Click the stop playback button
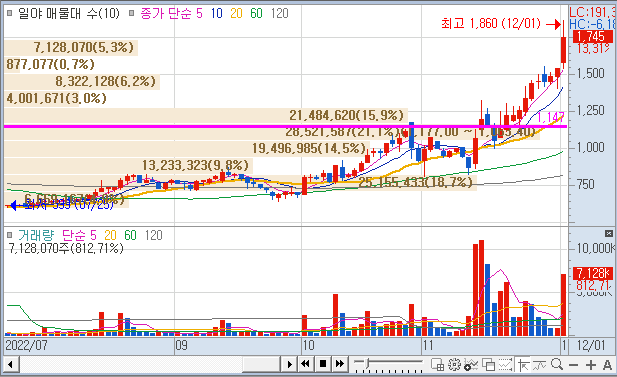 (x=323, y=364)
